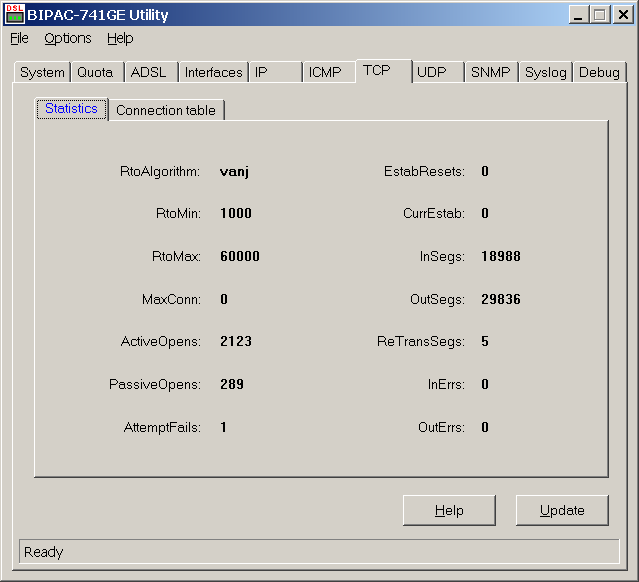
Task: Click the ActiveOpens value '2123'
Action: point(236,341)
